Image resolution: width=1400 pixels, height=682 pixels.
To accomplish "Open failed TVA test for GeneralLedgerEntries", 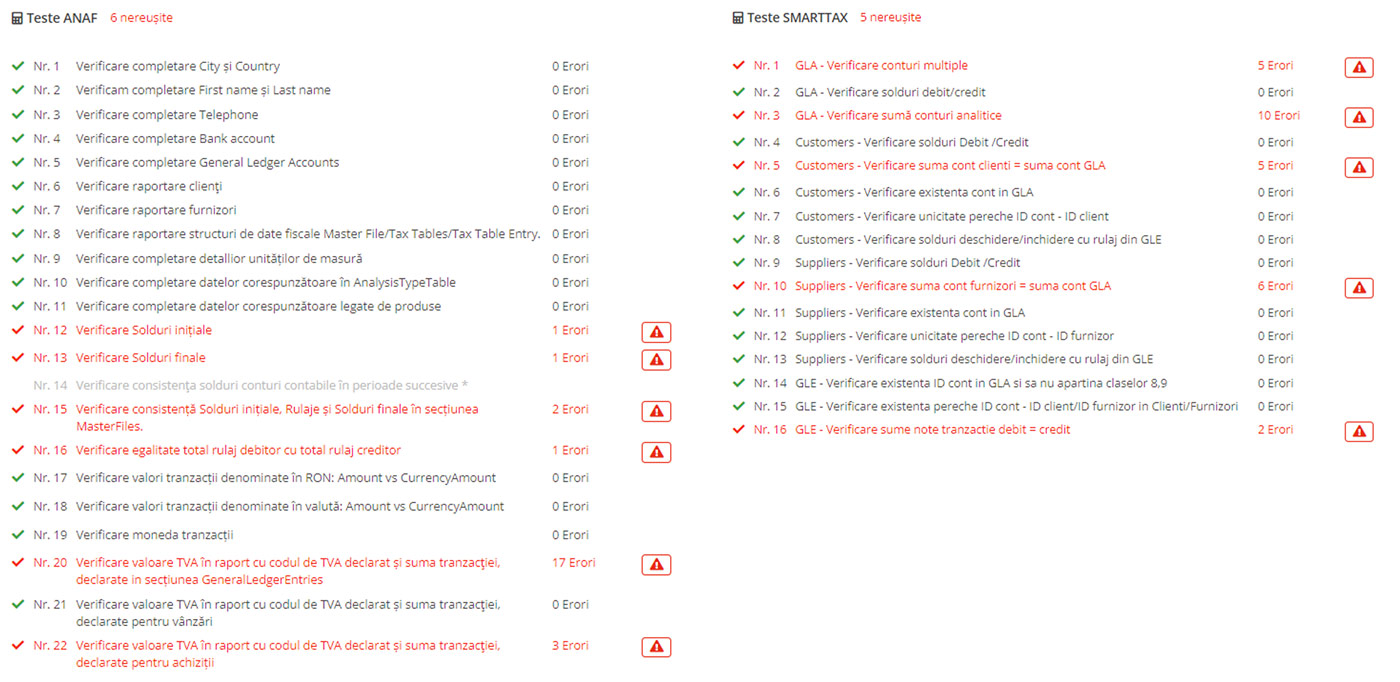I will 288,571.
